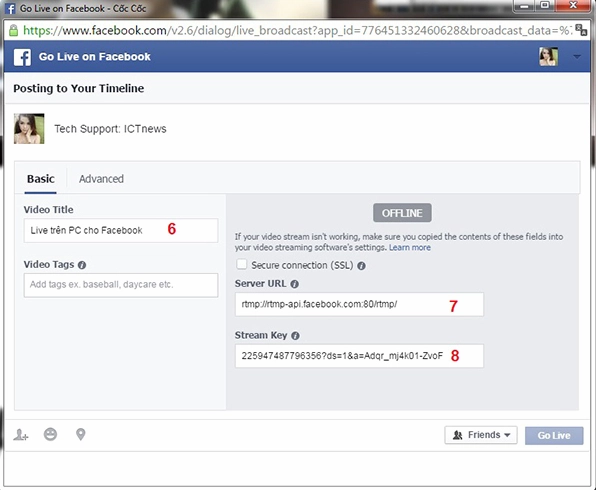Image resolution: width=596 pixels, height=490 pixels.
Task: Click the Video Title input field
Action: pos(121,230)
